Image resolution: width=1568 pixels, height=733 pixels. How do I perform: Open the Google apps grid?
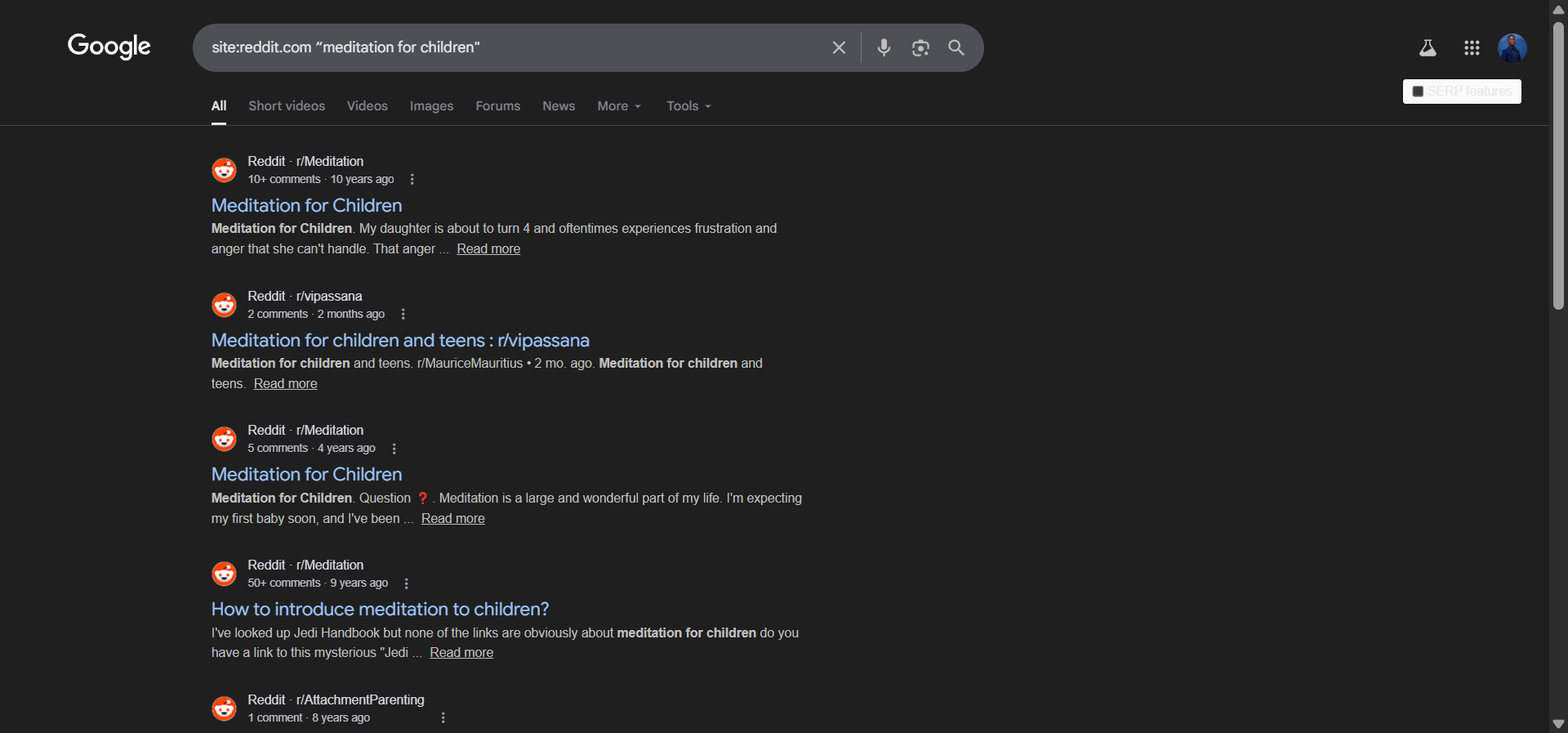tap(1472, 48)
